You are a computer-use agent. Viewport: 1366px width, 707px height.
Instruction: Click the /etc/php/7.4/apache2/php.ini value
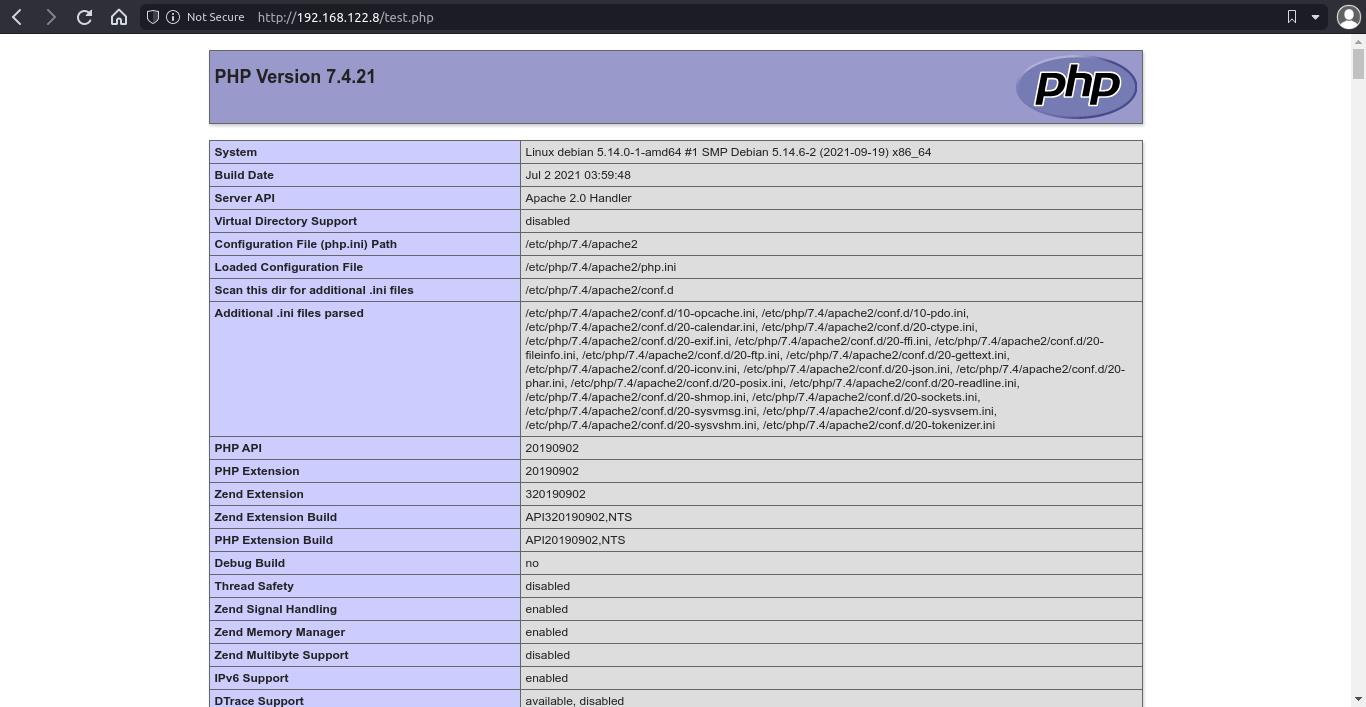(x=601, y=267)
